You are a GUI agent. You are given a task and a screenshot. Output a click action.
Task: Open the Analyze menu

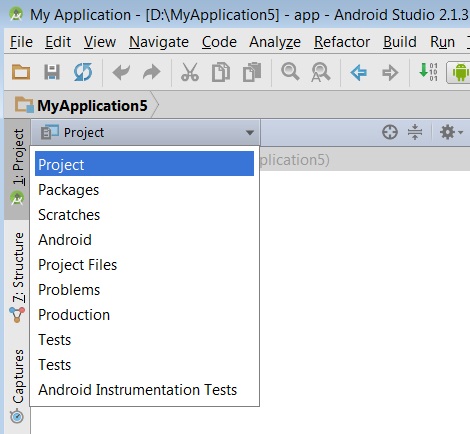(275, 42)
